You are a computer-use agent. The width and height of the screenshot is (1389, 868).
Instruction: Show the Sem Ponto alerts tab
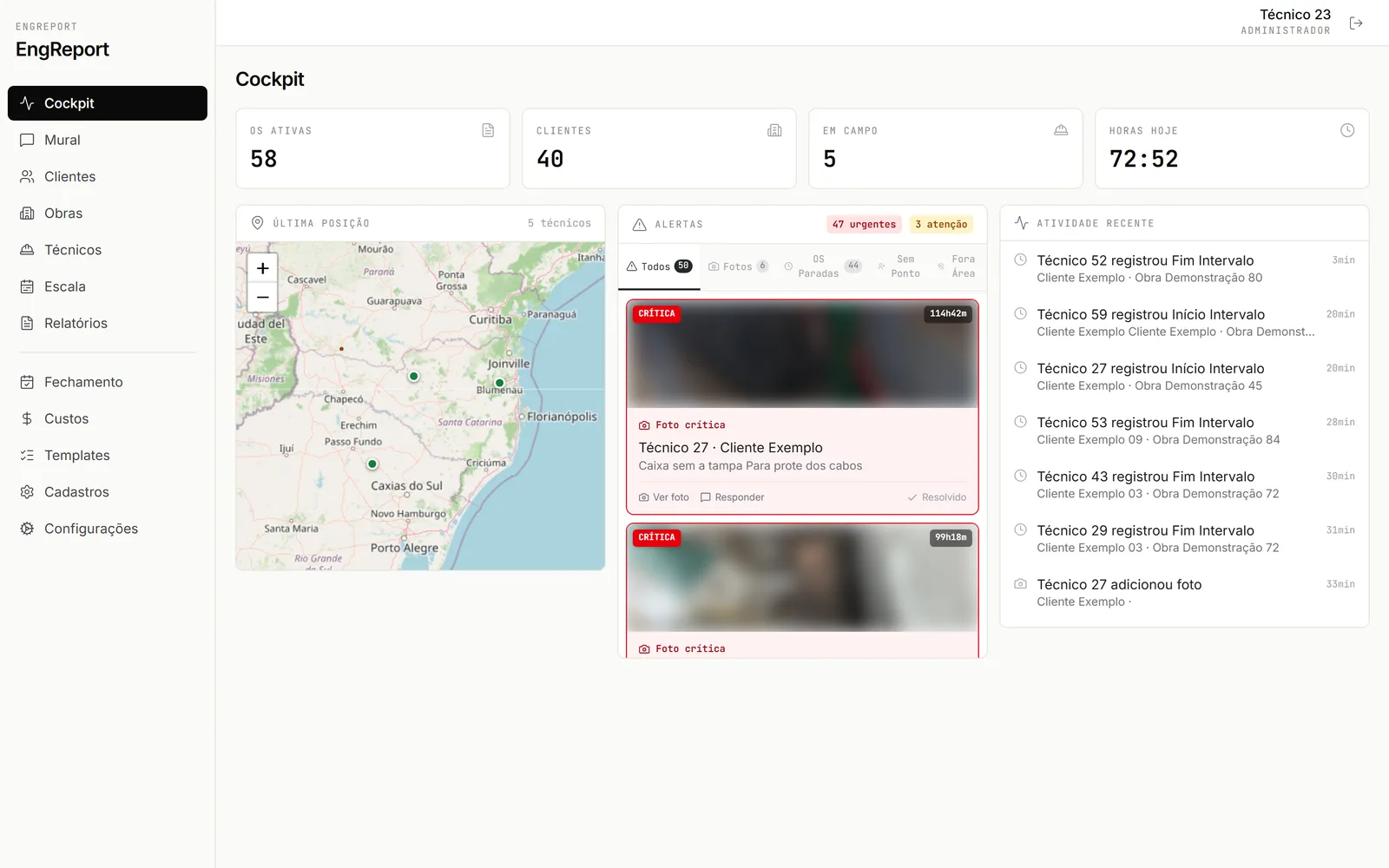(x=899, y=266)
